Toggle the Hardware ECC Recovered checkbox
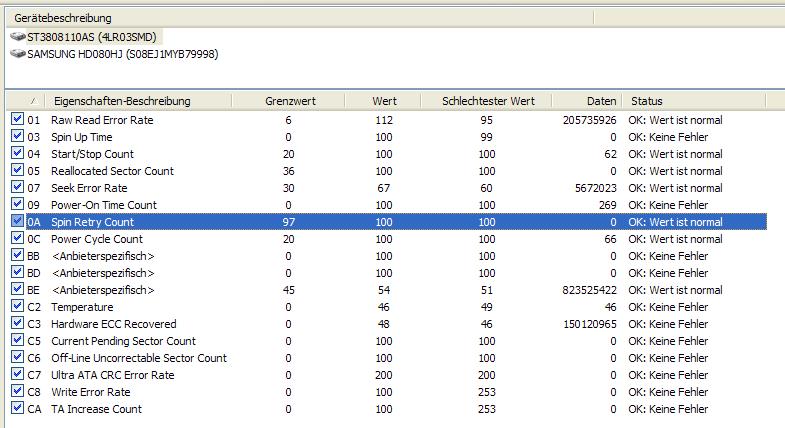The width and height of the screenshot is (785, 428). 18,323
